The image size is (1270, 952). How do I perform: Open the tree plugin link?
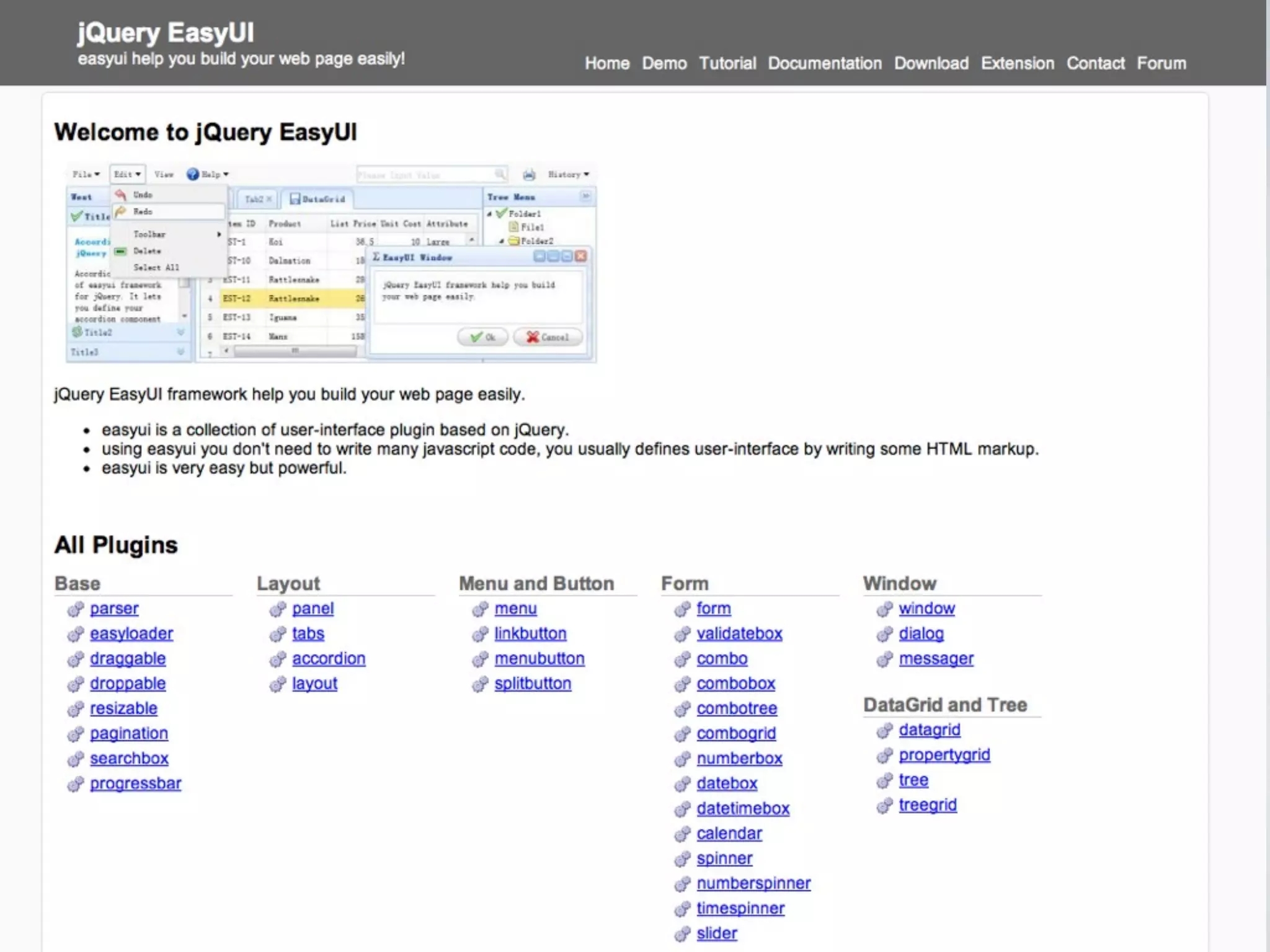tap(913, 780)
